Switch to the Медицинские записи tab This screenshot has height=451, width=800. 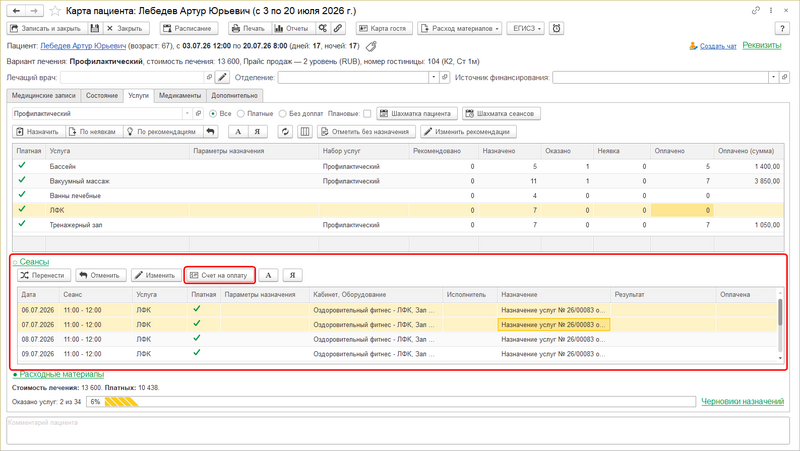(x=44, y=95)
